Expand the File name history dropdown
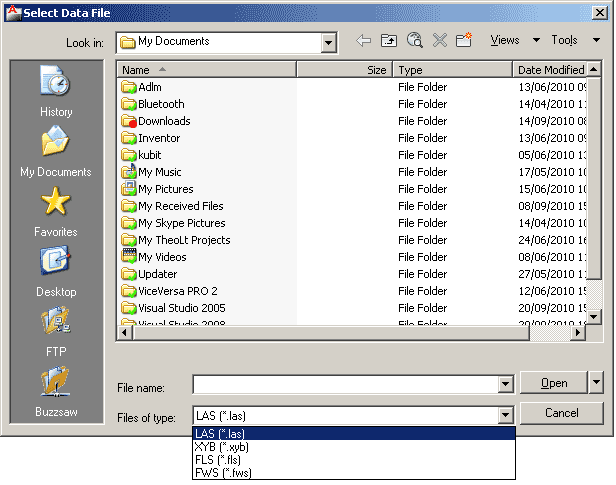Screen dimensions: 616x485 pos(506,384)
